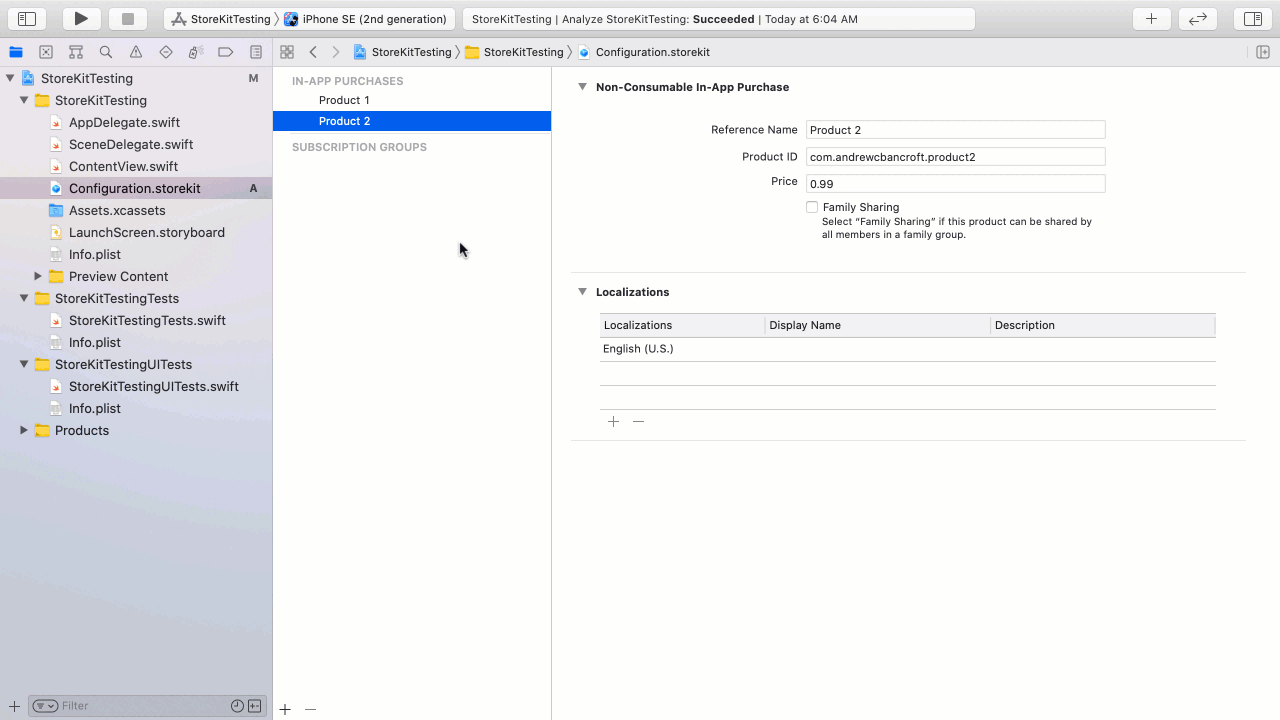
Task: Open the Symbol navigator
Action: [x=75, y=51]
